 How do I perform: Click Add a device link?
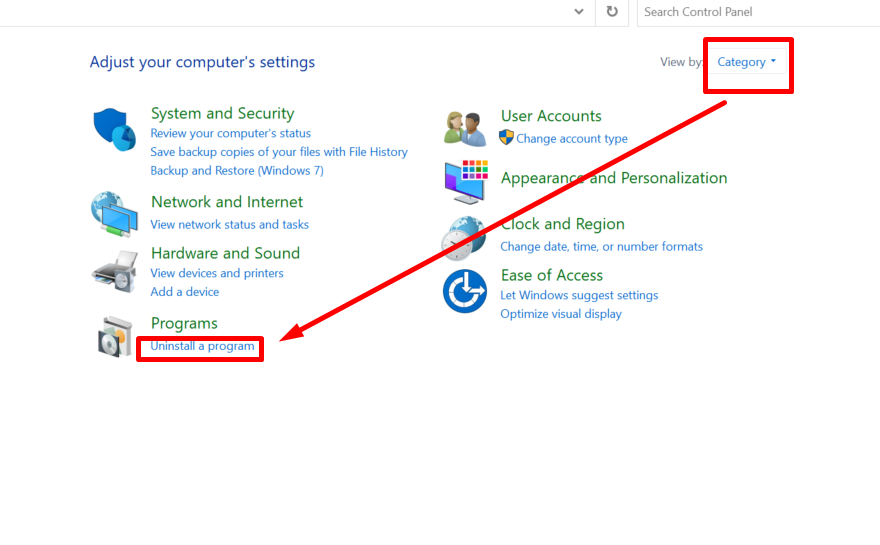pyautogui.click(x=185, y=292)
